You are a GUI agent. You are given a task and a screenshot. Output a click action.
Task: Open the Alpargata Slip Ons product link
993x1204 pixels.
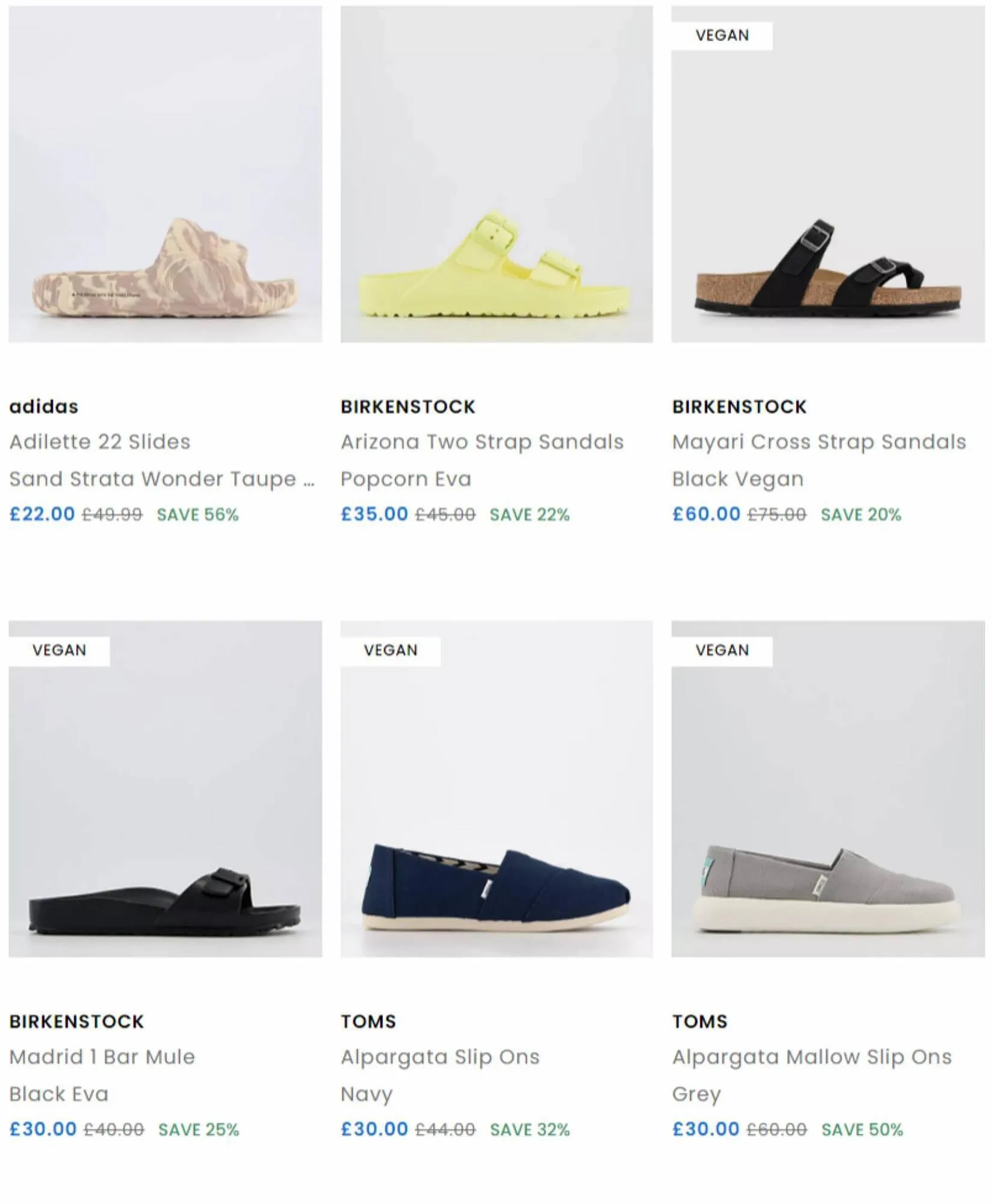tap(440, 1058)
